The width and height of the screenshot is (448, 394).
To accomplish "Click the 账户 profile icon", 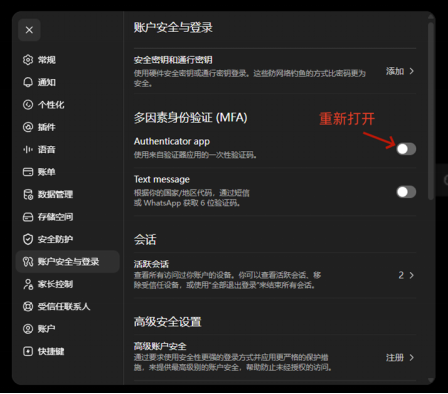I will [x=28, y=329].
